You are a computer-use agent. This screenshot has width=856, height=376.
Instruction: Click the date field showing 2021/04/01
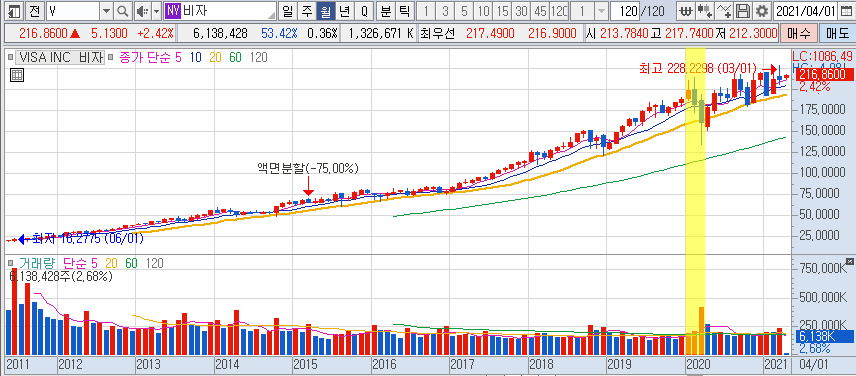(x=806, y=10)
